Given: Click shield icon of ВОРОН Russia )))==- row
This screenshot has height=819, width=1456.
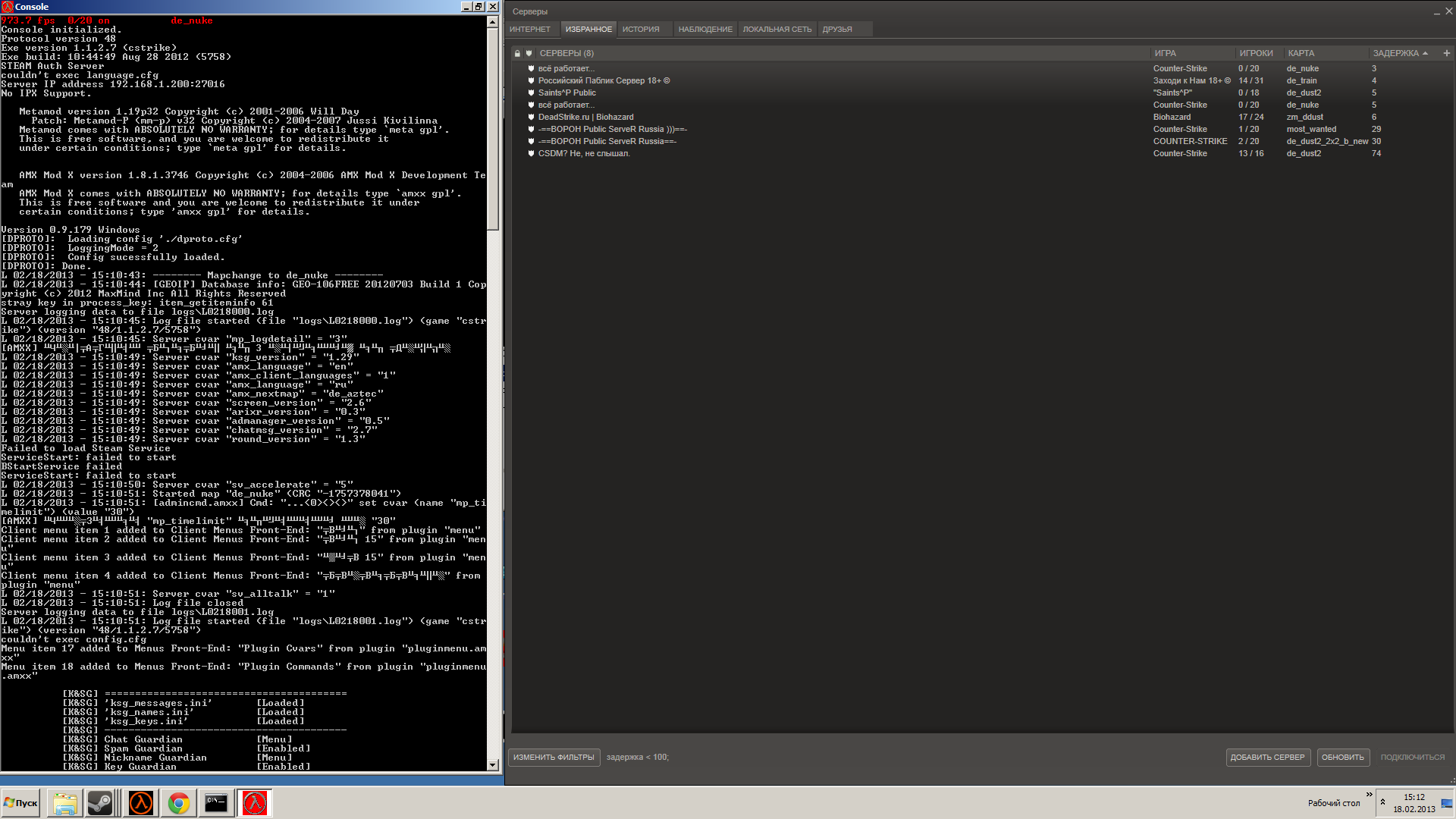Looking at the screenshot, I should [531, 129].
